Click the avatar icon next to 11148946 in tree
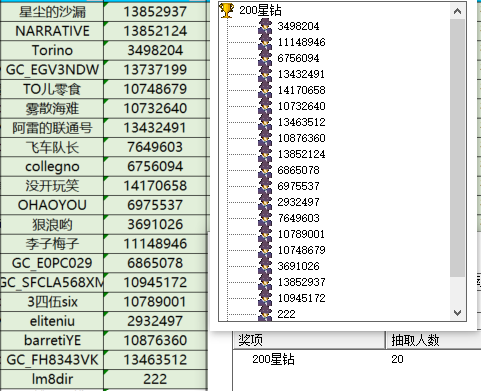This screenshot has width=481, height=391. 265,42
